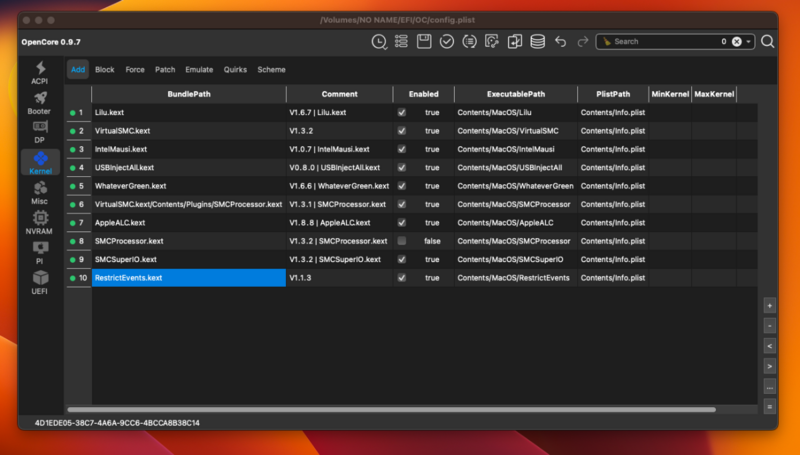This screenshot has height=455, width=800.
Task: Enable the unchecked SMCProcessor.kext row 8
Action: pyautogui.click(x=402, y=241)
